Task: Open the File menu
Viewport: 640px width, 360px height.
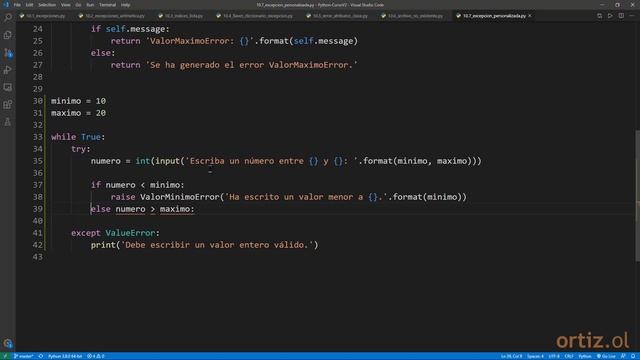Action: [17, 5]
